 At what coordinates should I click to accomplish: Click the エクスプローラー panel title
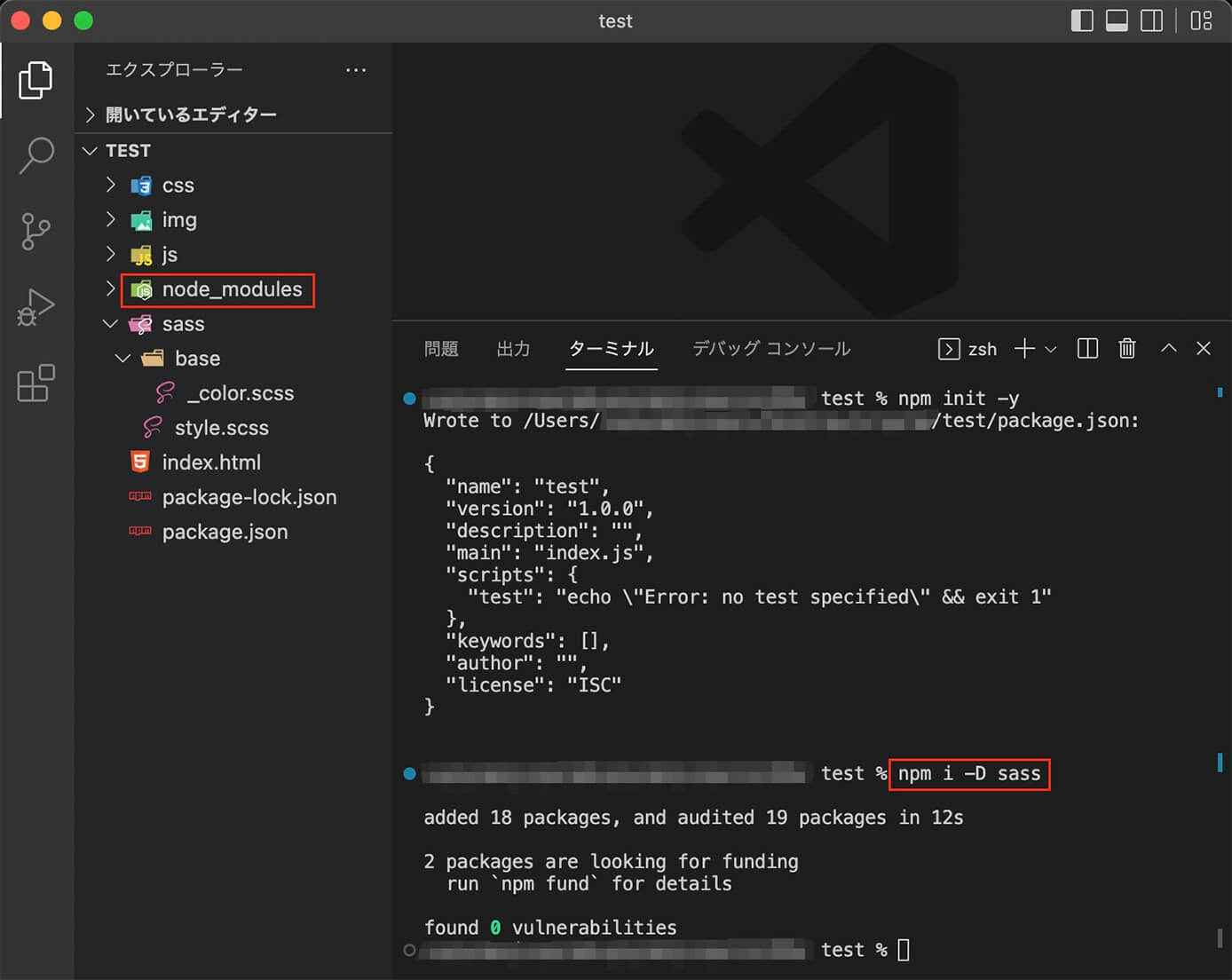click(x=174, y=69)
